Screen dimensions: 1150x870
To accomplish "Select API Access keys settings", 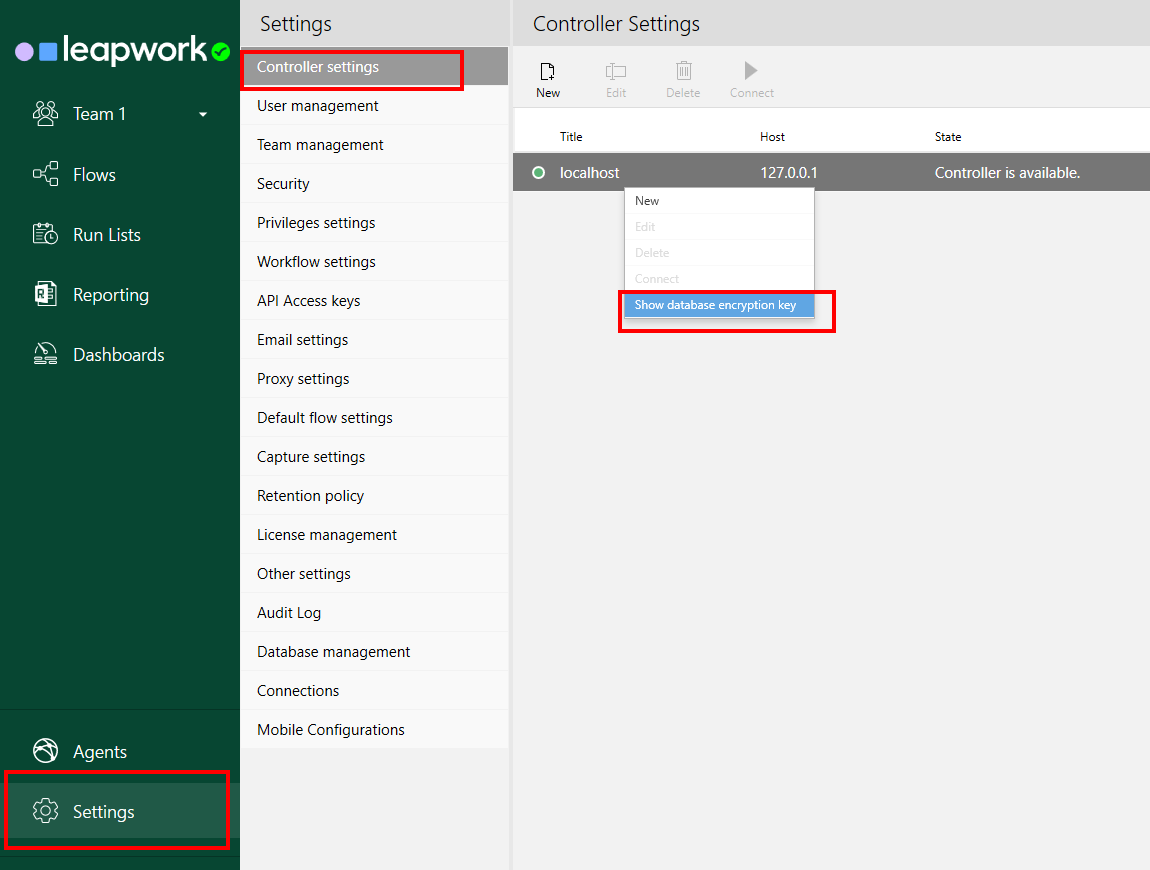I will tap(309, 301).
